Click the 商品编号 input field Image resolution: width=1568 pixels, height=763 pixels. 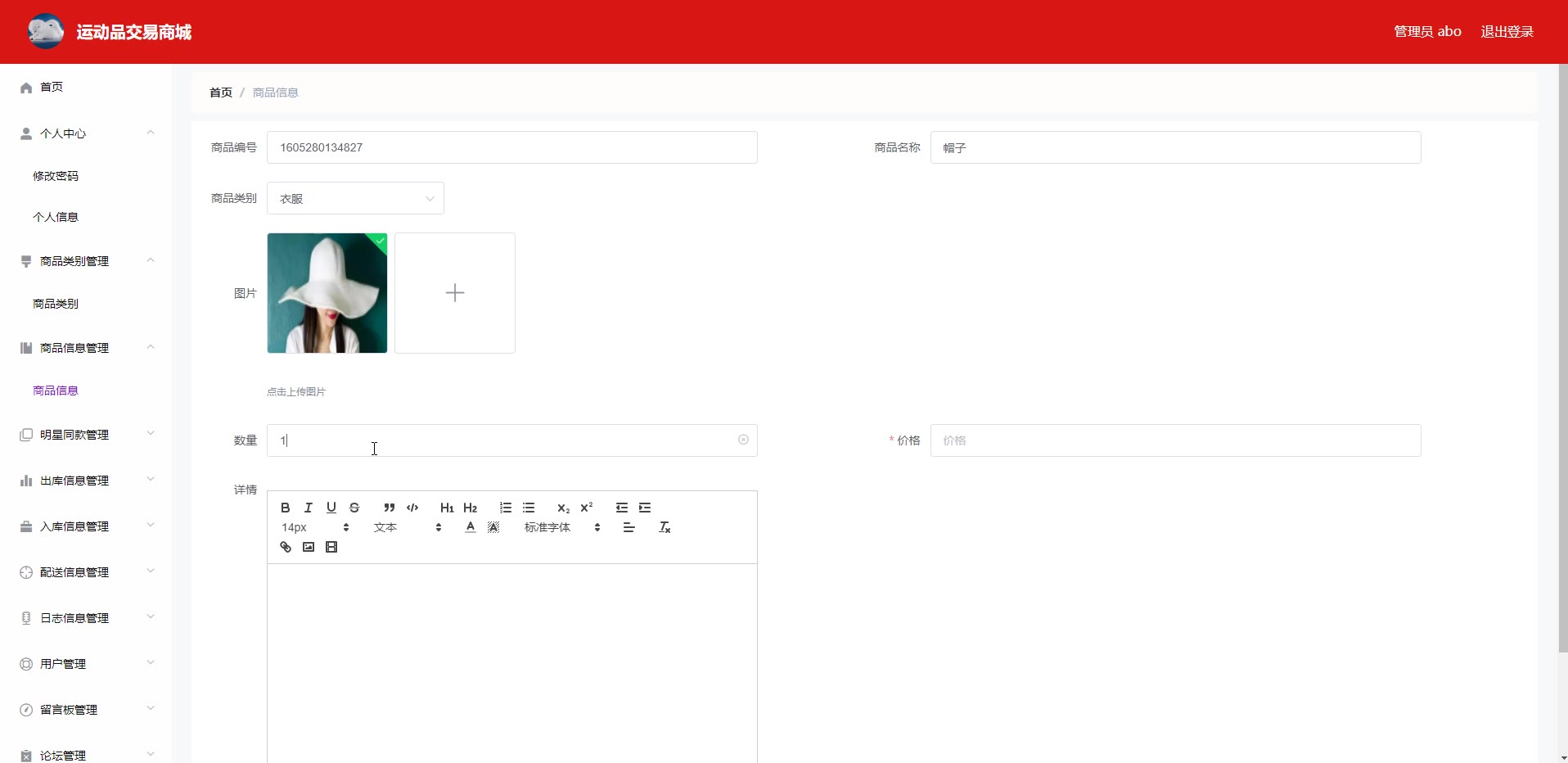(x=512, y=147)
